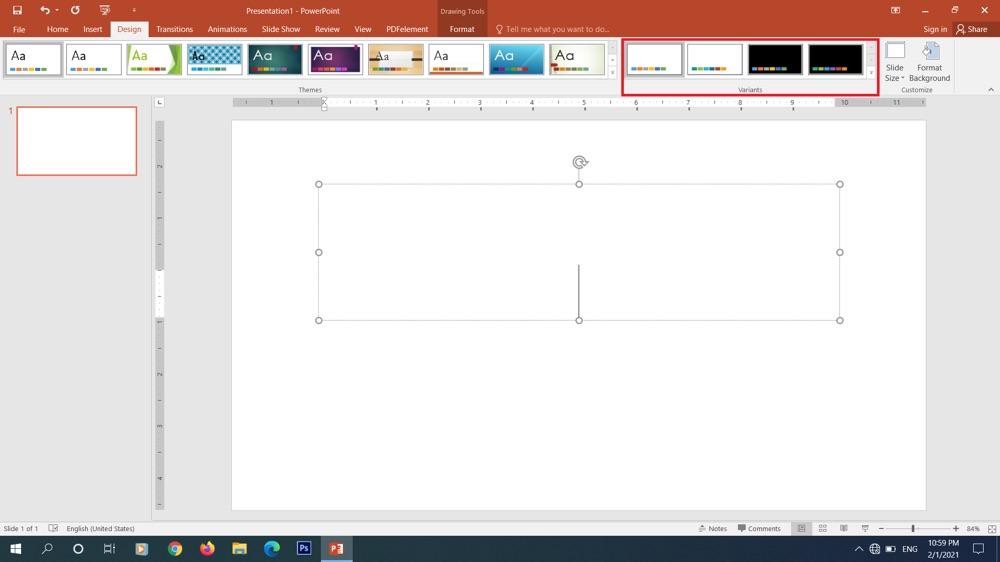
Task: Start slideshow from beginning quick access icon
Action: click(x=104, y=10)
